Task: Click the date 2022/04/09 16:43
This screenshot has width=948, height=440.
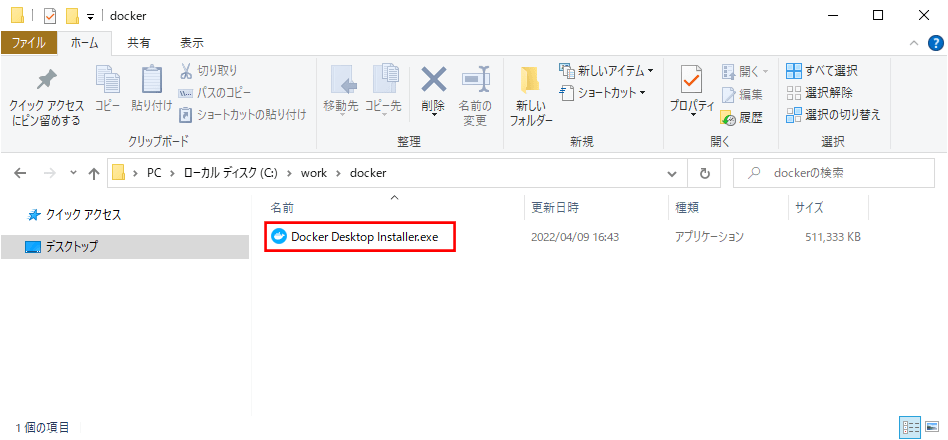Action: tap(574, 237)
